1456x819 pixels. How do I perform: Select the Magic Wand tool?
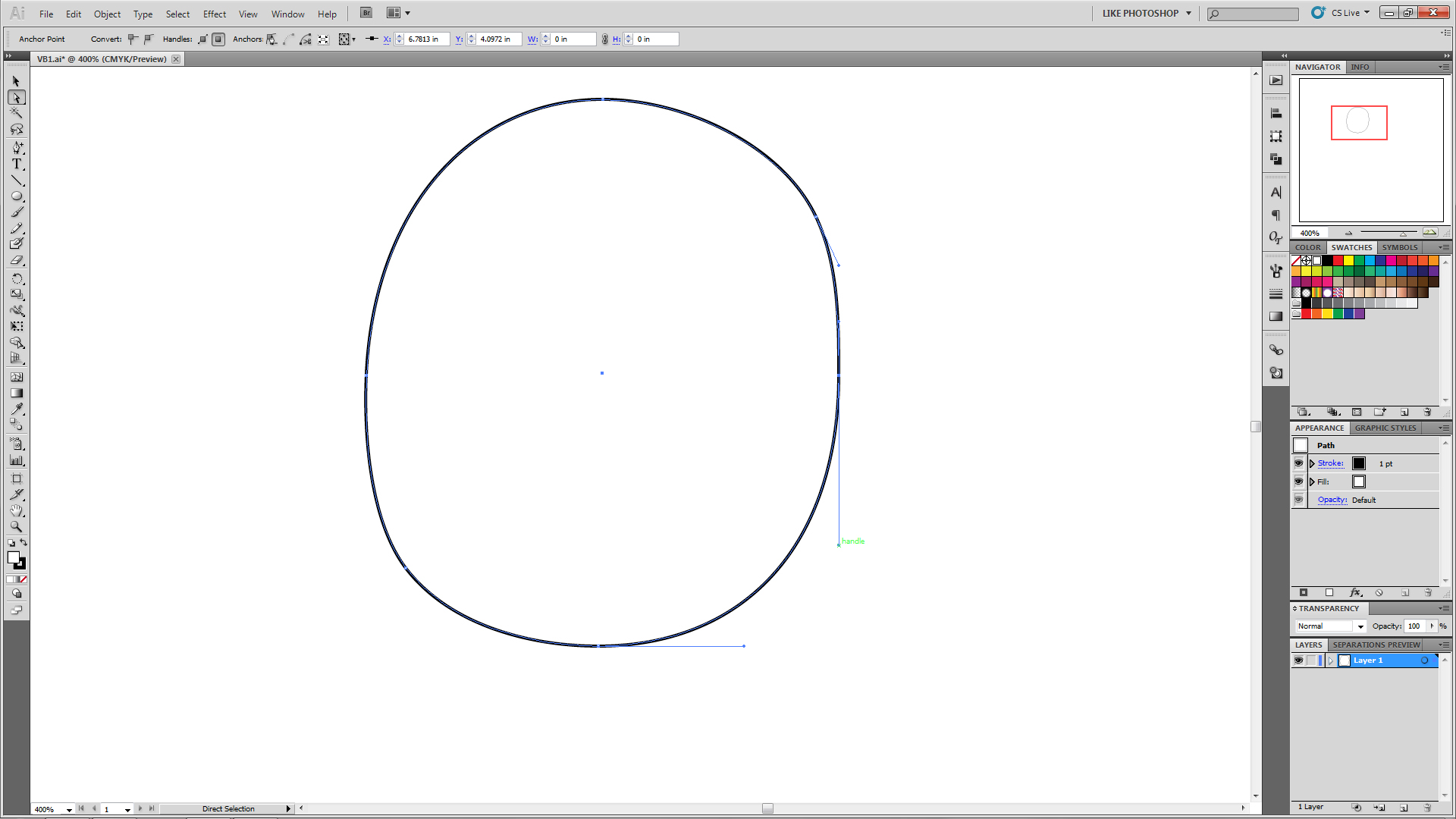17,113
